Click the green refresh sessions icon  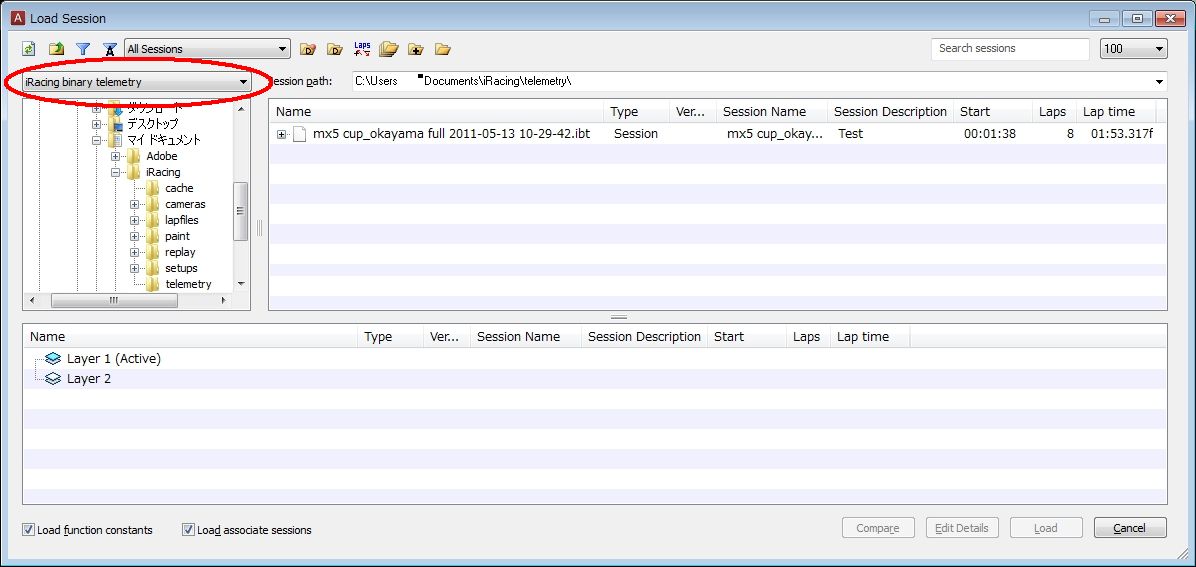pos(29,50)
